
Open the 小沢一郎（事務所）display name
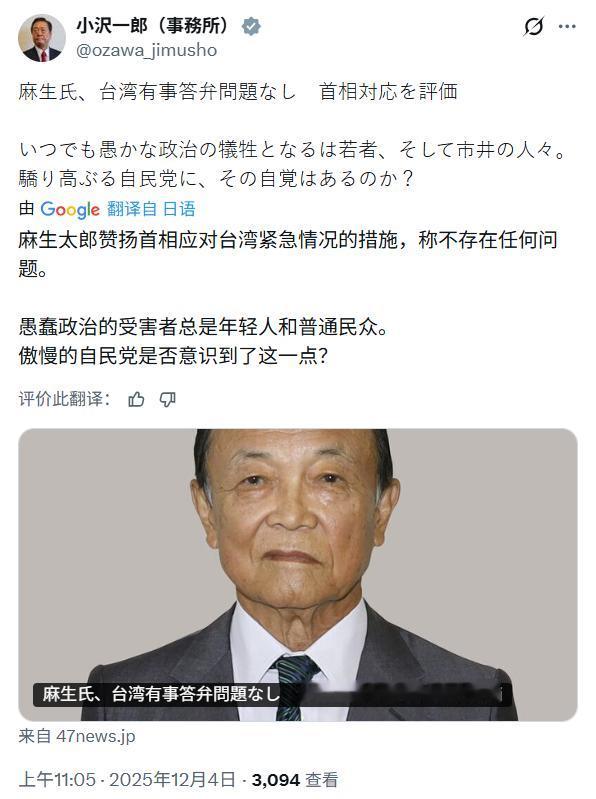pyautogui.click(x=155, y=25)
